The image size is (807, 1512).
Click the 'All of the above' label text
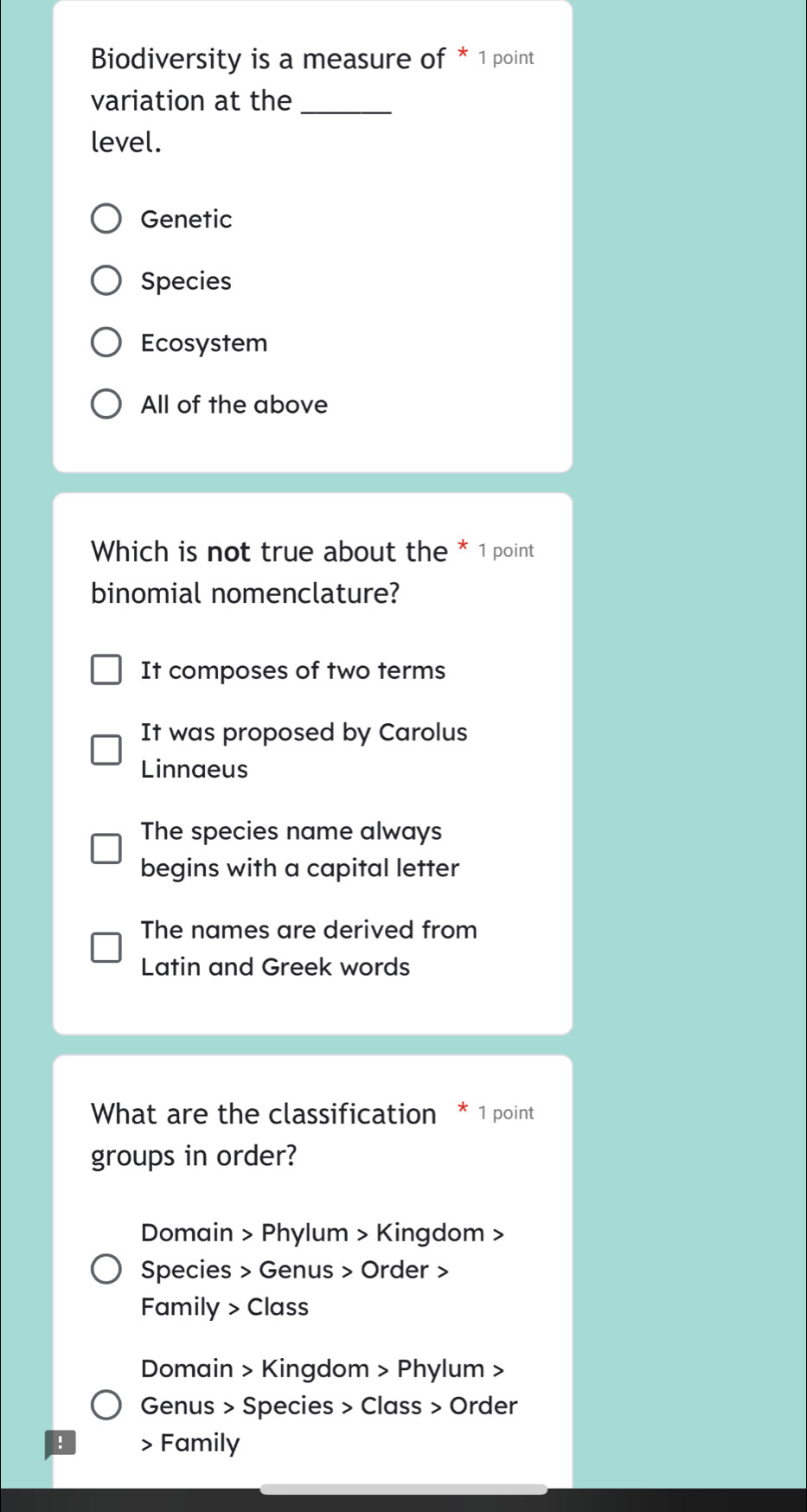(234, 405)
